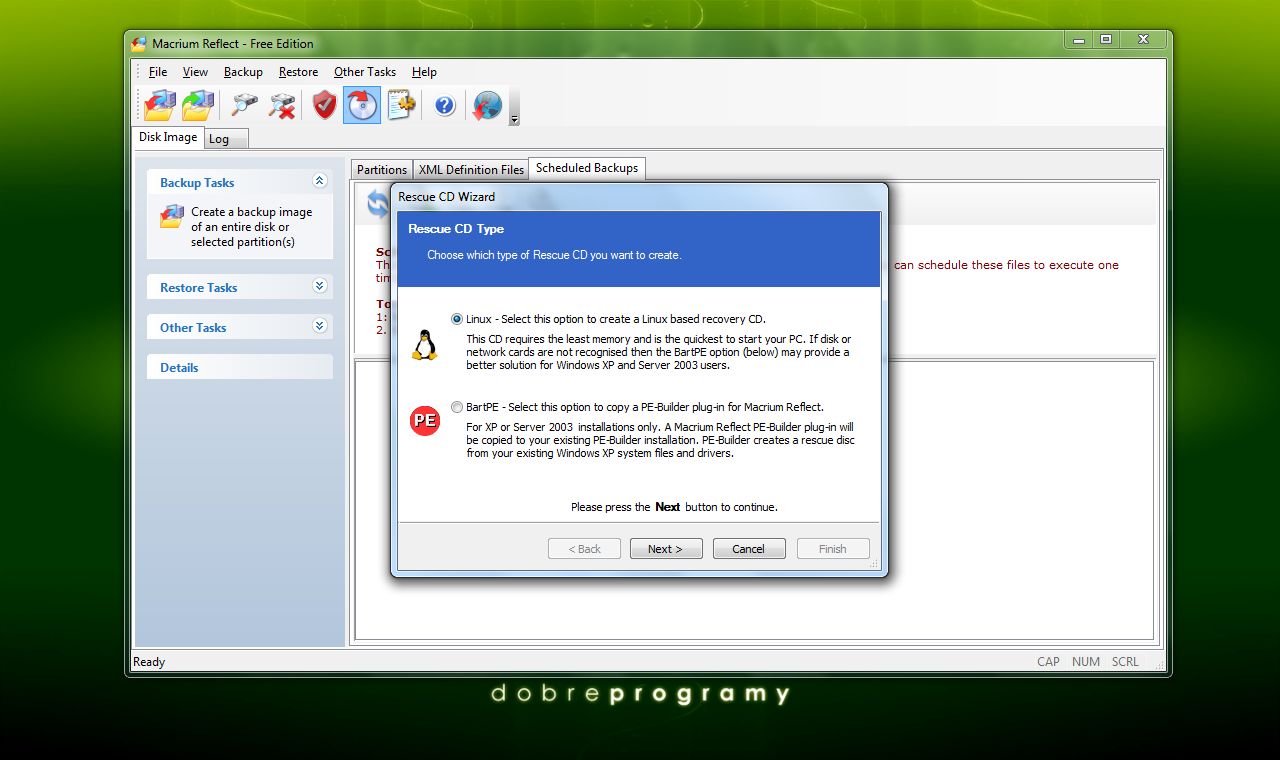The width and height of the screenshot is (1280, 760).
Task: Open the Backup menu
Action: (x=243, y=72)
